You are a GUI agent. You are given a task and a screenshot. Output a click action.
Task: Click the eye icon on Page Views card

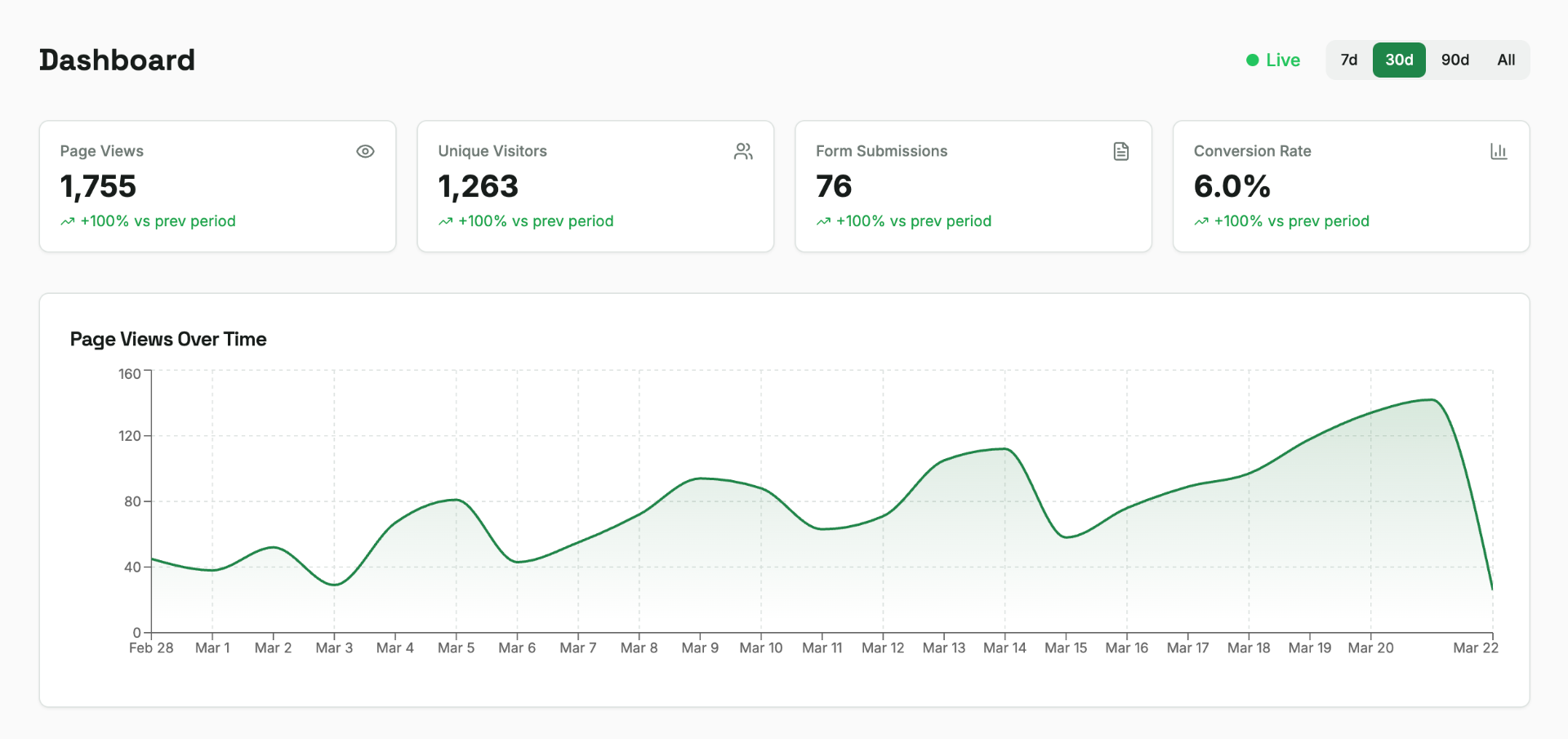365,151
